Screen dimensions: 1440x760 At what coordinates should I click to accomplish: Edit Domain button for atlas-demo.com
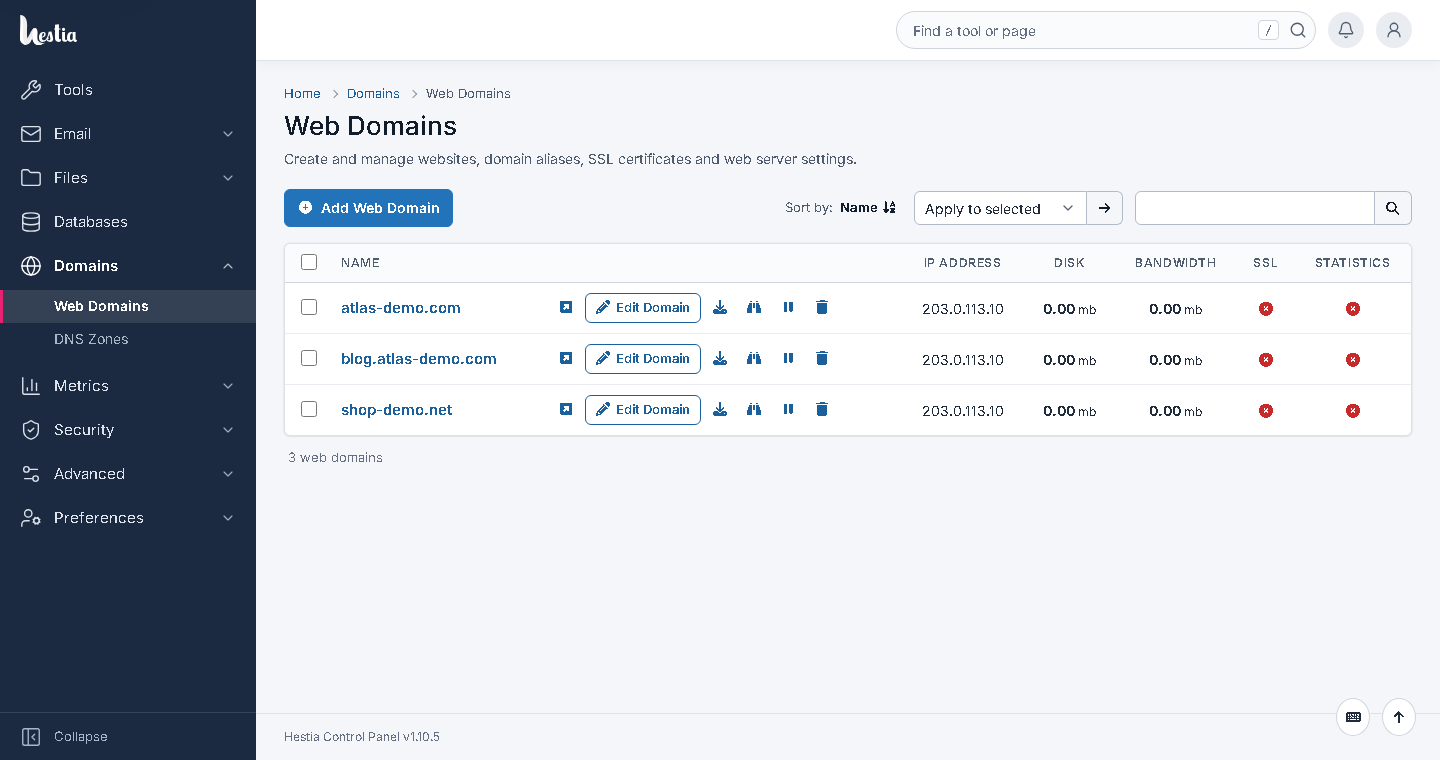point(643,308)
